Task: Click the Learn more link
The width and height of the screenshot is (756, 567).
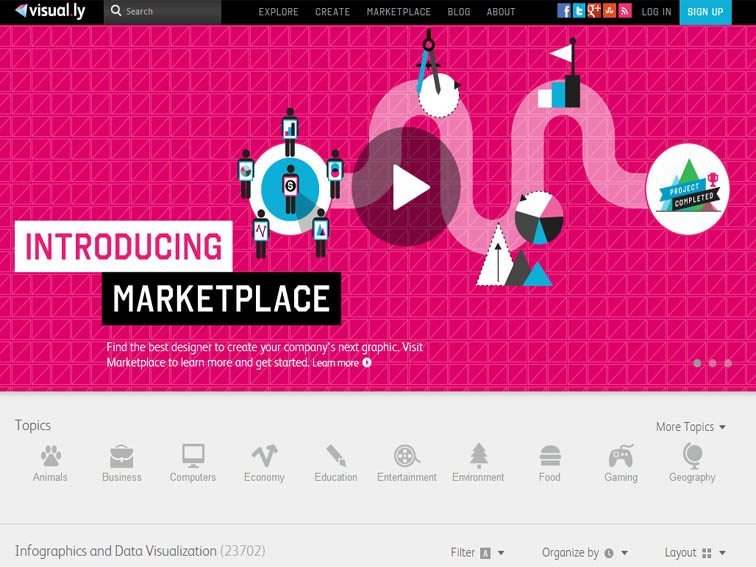Action: tap(336, 363)
